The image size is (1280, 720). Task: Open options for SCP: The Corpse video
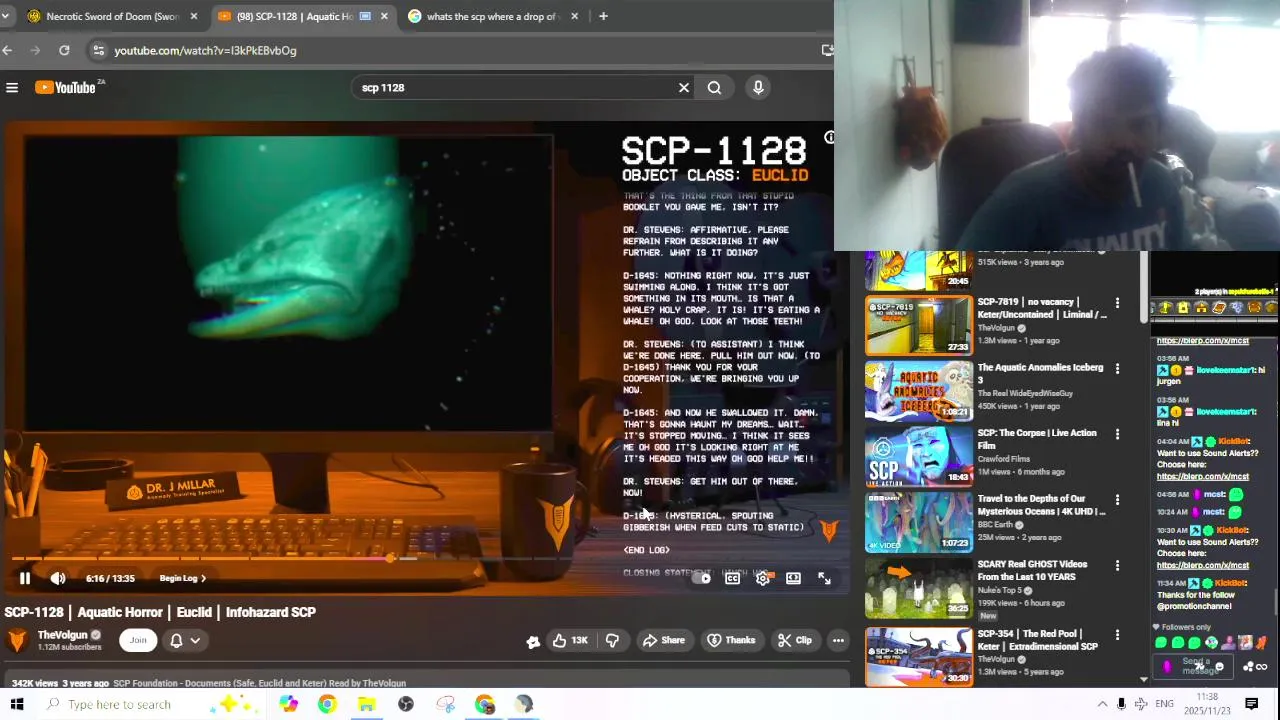1117,434
